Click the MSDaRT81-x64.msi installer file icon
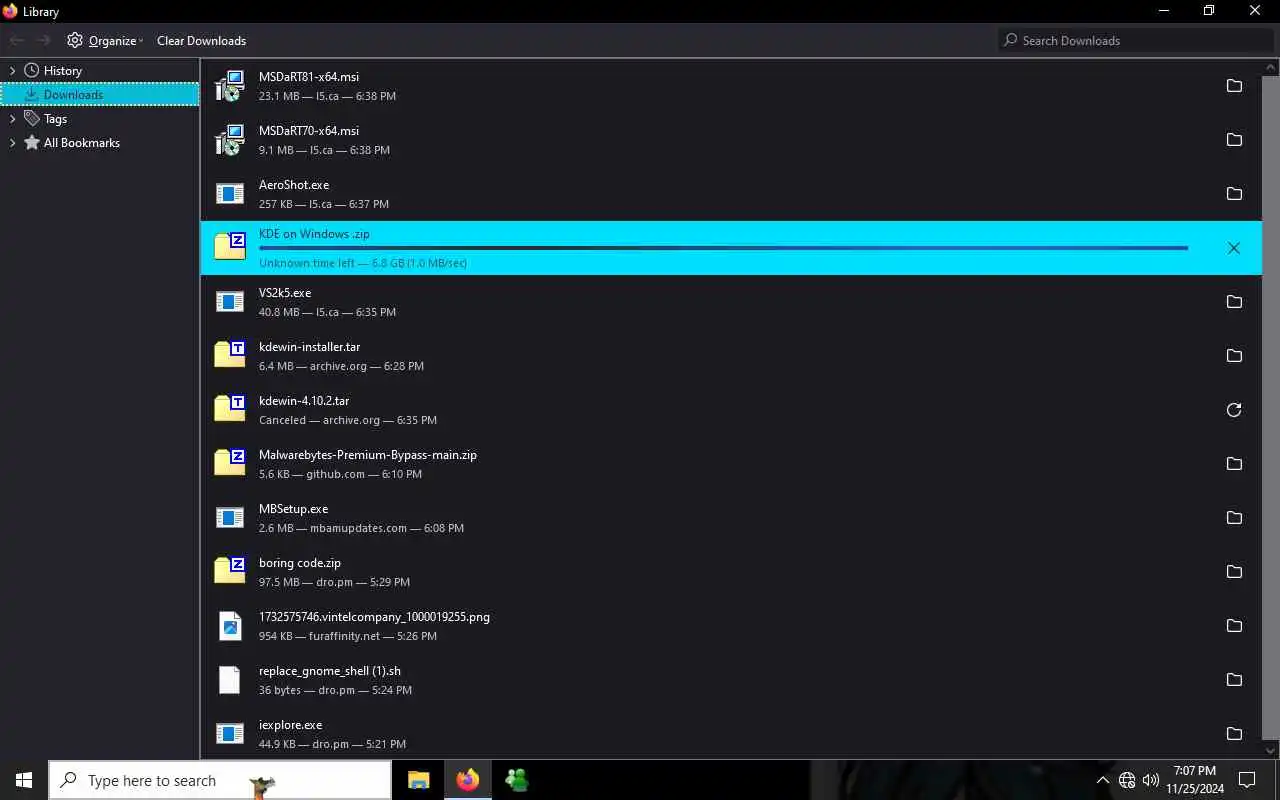1280x800 pixels. pos(230,86)
